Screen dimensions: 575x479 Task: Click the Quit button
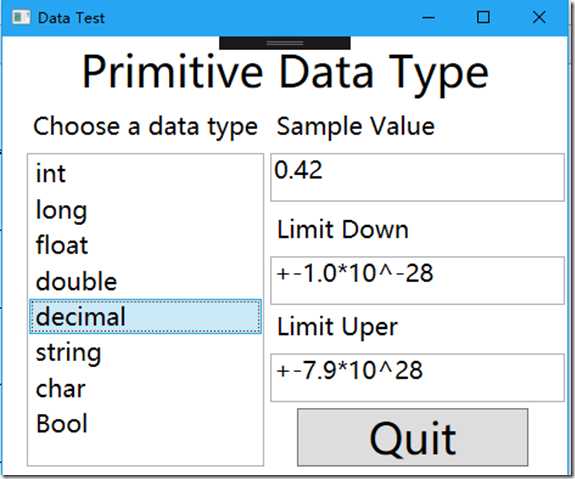tap(413, 437)
